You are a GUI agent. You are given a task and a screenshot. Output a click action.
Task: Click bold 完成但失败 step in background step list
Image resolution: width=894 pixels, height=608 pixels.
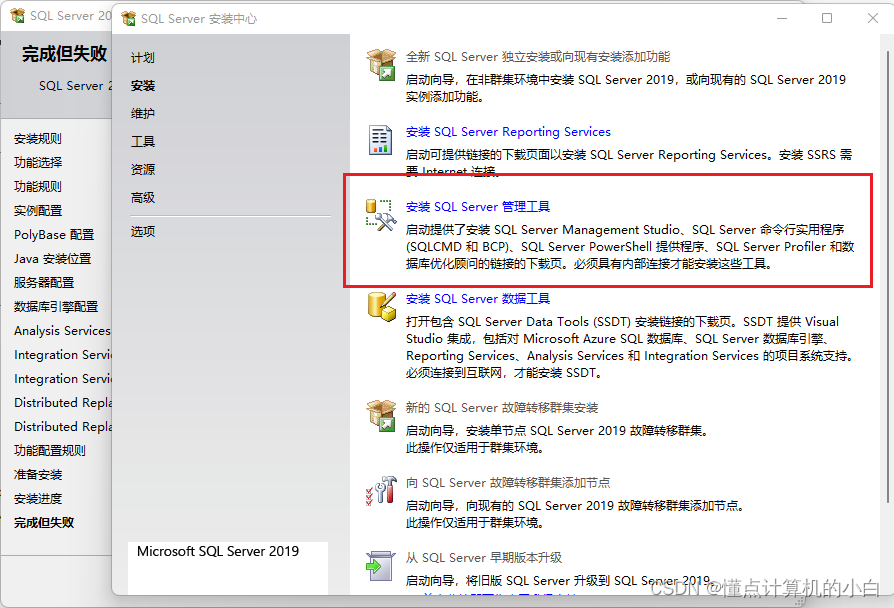[x=44, y=522]
